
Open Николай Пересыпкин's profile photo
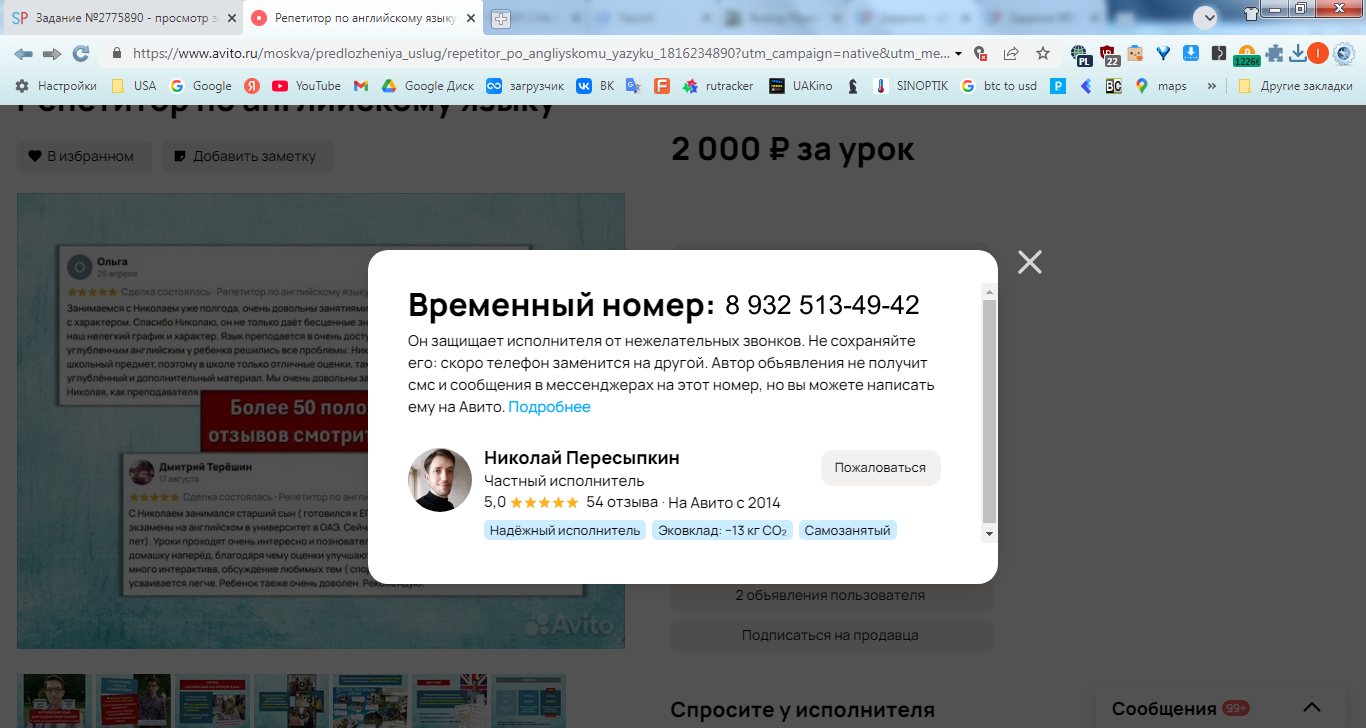(x=440, y=480)
